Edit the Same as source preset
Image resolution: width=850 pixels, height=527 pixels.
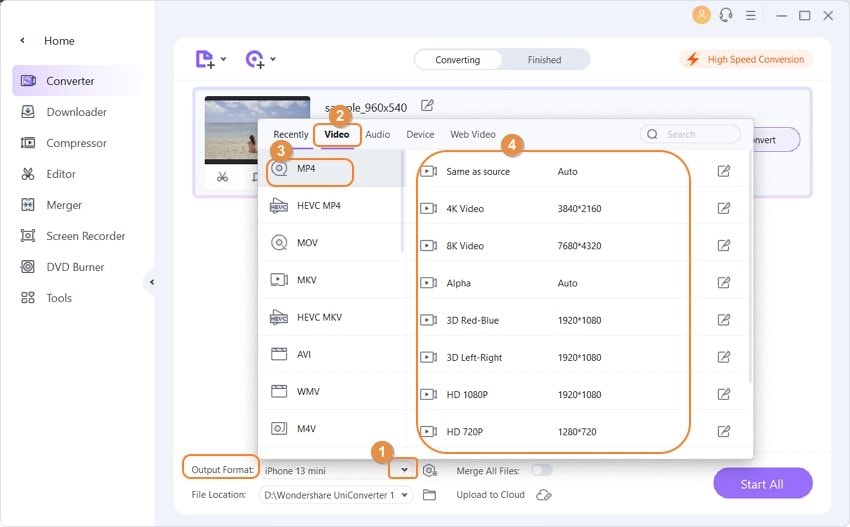click(724, 171)
